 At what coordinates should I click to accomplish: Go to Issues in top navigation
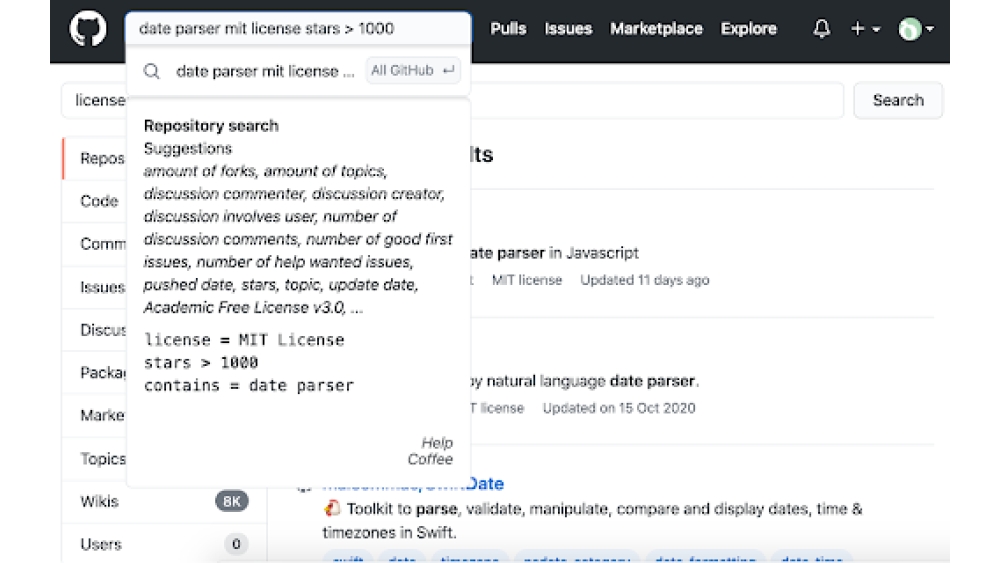click(568, 29)
